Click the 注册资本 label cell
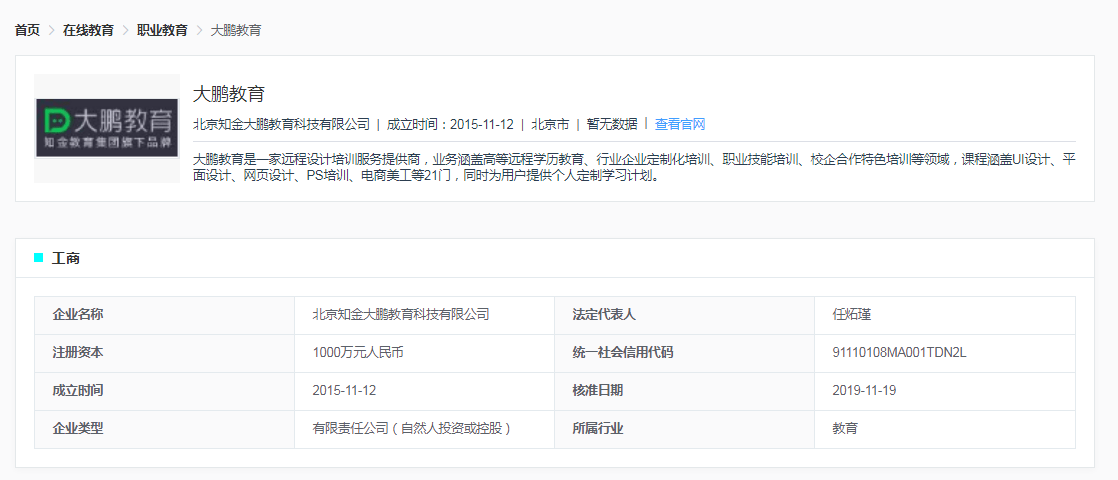1118x480 pixels. [165, 353]
